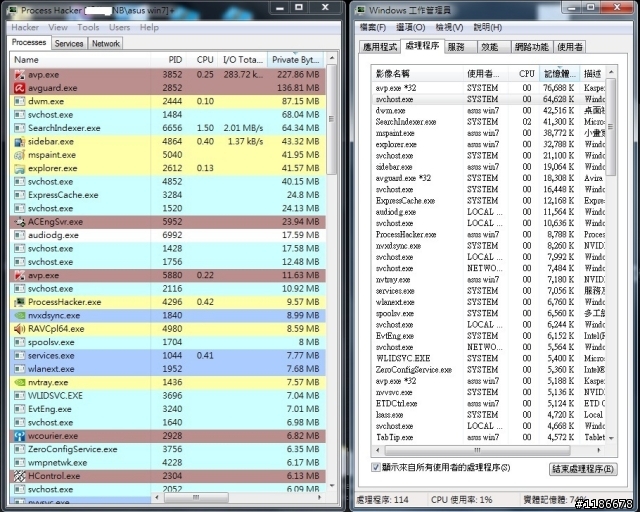Click the ProcessHacker.exe icon in list
The width and height of the screenshot is (640, 512).
click(19, 302)
